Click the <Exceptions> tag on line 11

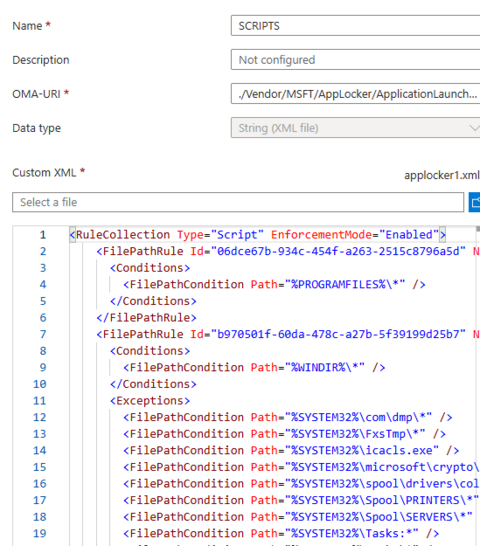coord(150,401)
